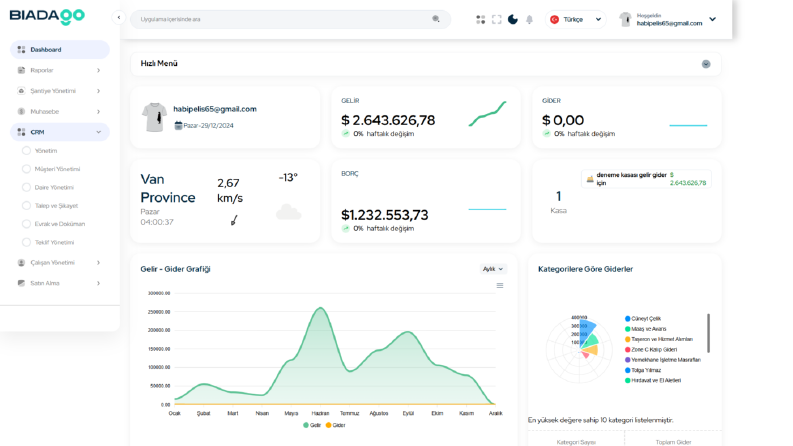Image resolution: width=793 pixels, height=446 pixels.
Task: Expand the Şantiye Yönetimi chevron
Action: point(98,91)
